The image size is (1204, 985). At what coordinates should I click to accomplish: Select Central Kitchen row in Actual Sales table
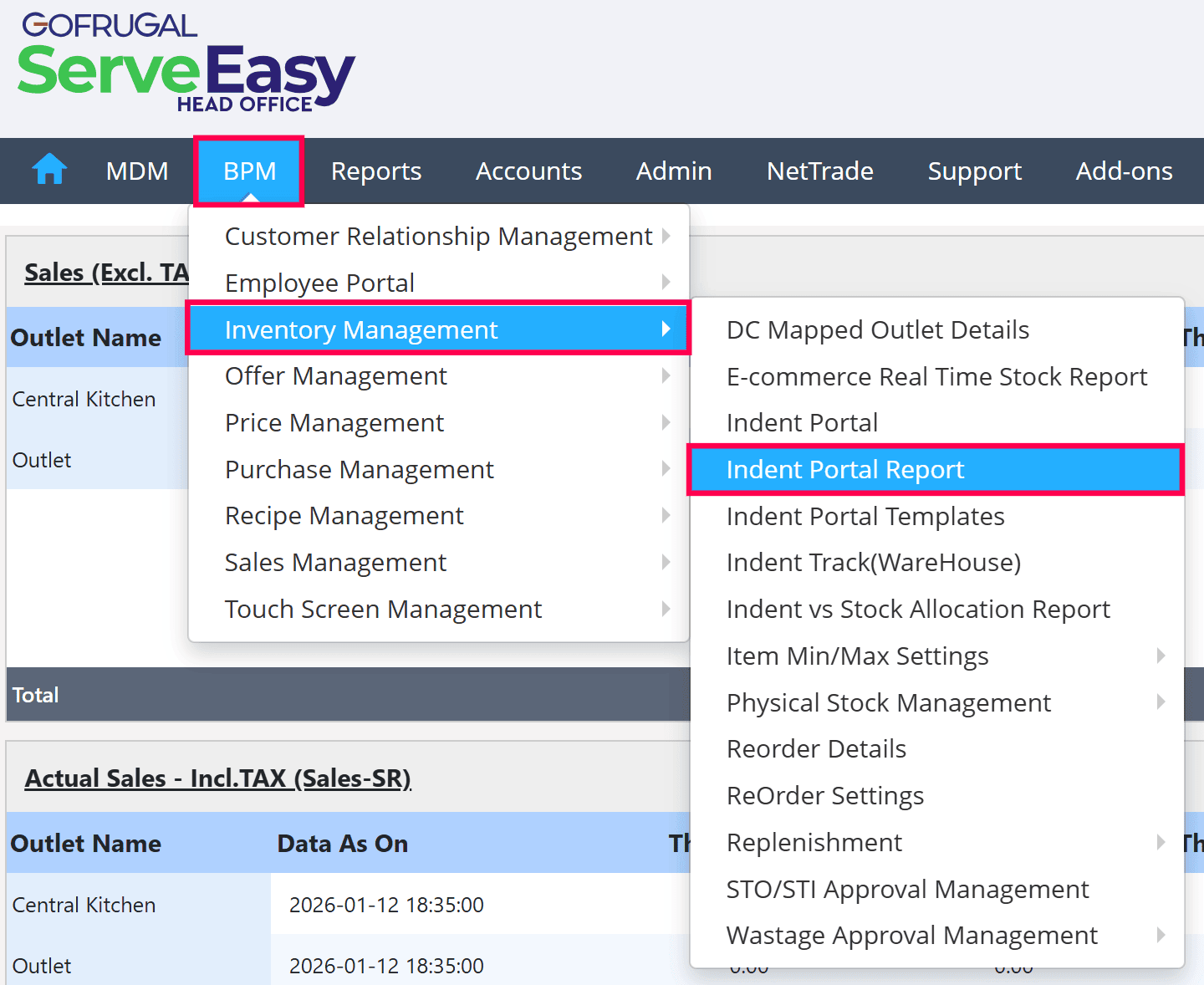point(84,905)
